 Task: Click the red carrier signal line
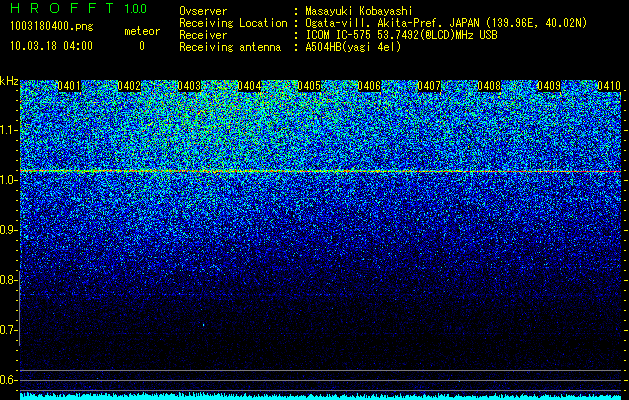(x=320, y=171)
